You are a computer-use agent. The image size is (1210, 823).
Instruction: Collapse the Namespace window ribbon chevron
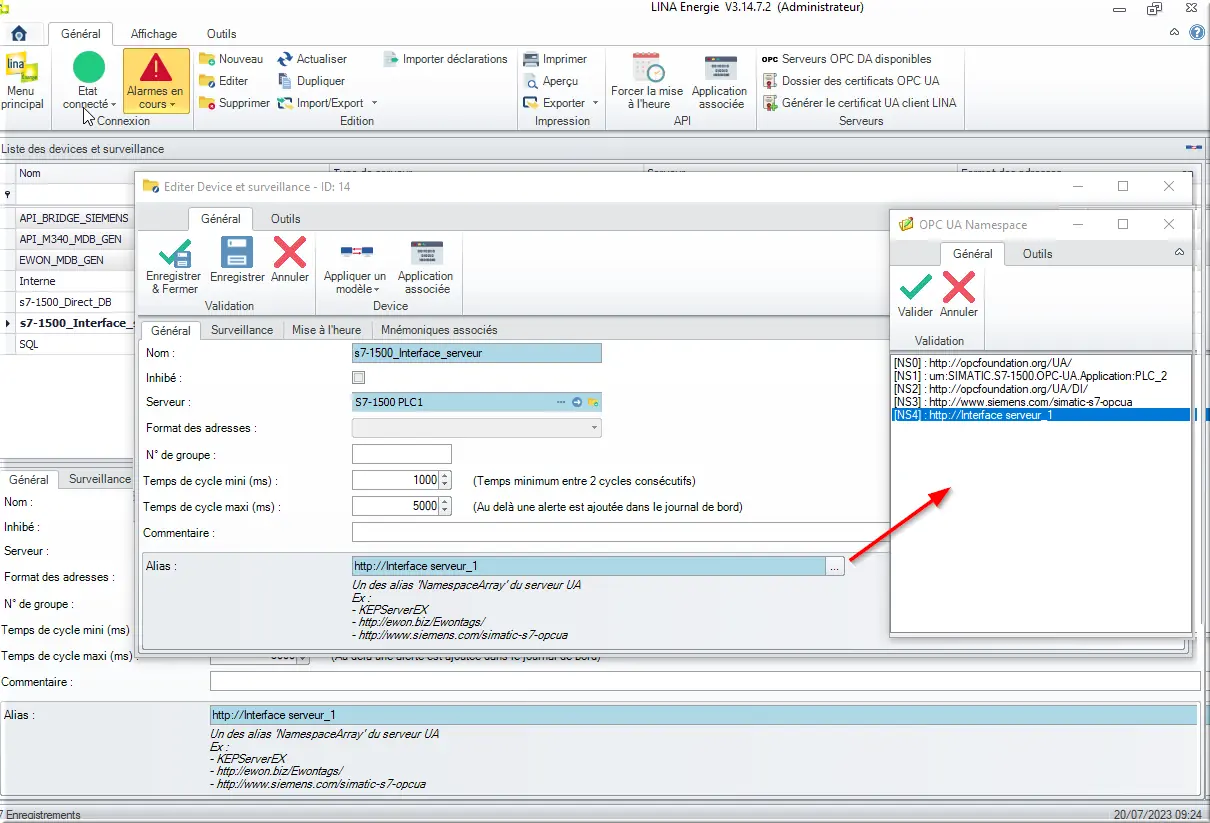[x=1179, y=253]
